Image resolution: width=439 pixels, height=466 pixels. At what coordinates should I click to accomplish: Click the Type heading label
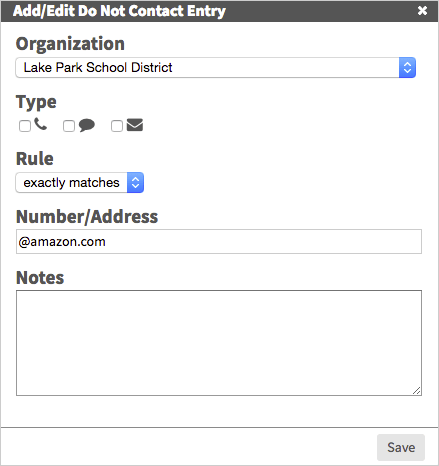coord(36,102)
